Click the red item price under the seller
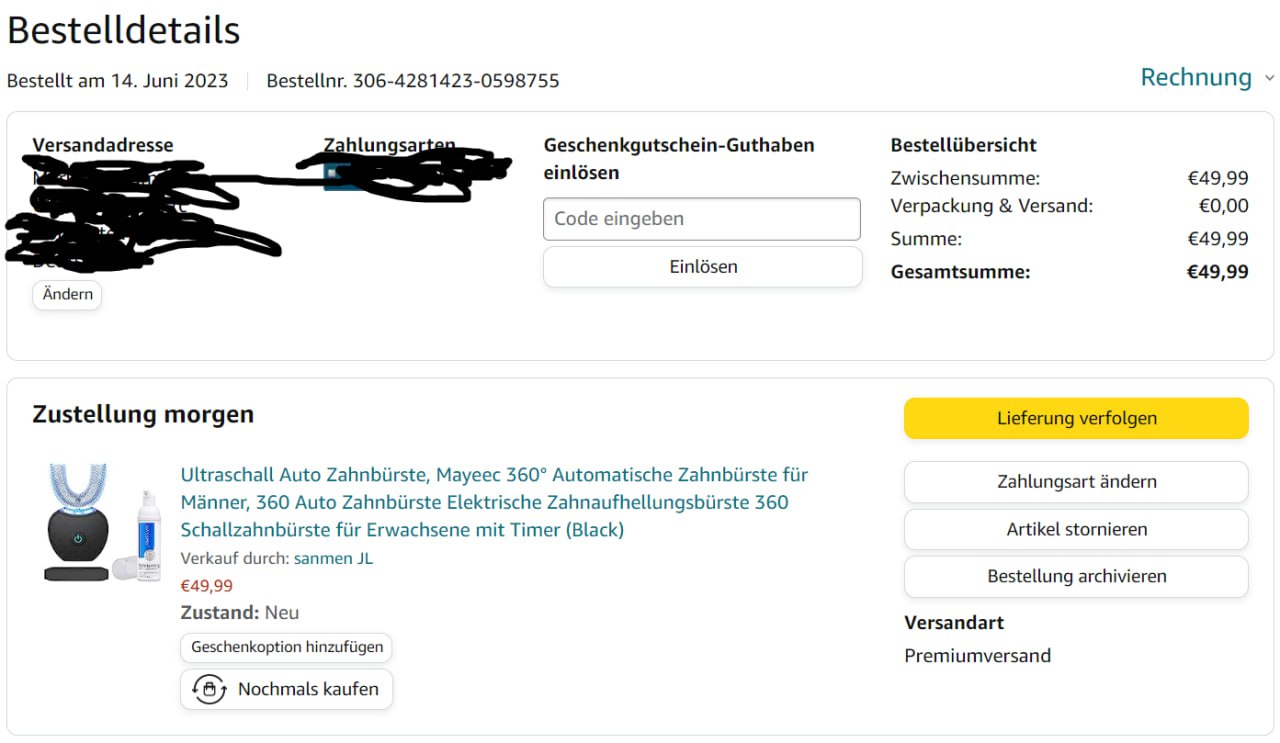1280x743 pixels. (x=206, y=586)
